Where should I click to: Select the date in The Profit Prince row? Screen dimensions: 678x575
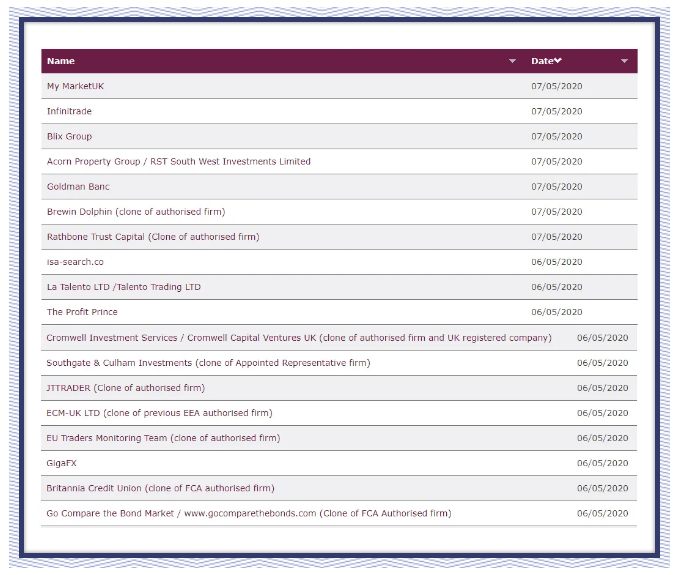(556, 312)
